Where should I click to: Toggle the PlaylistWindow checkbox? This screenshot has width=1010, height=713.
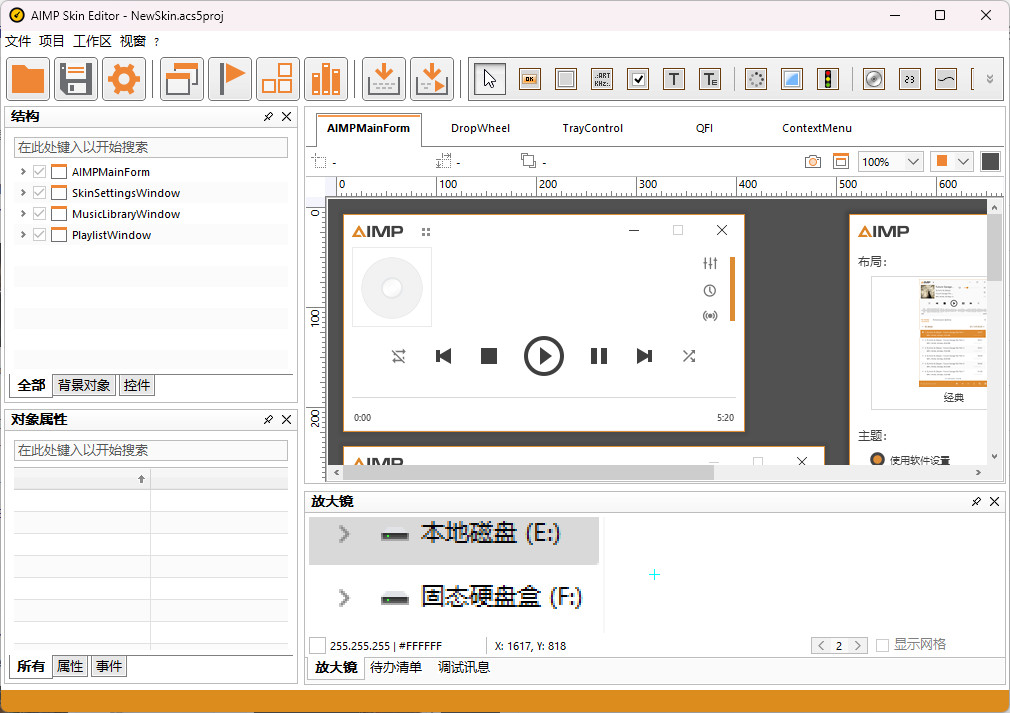pos(39,235)
